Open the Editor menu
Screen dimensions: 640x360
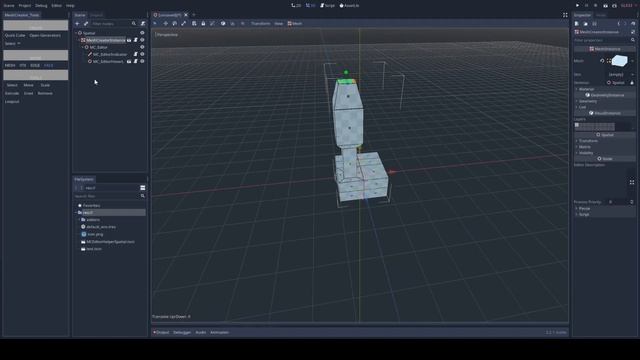[56, 6]
